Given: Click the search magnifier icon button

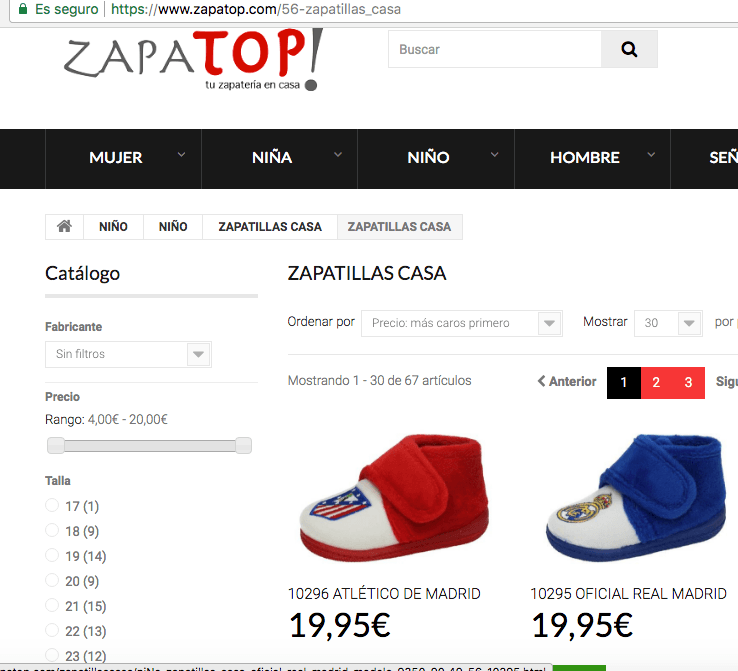Looking at the screenshot, I should [629, 49].
